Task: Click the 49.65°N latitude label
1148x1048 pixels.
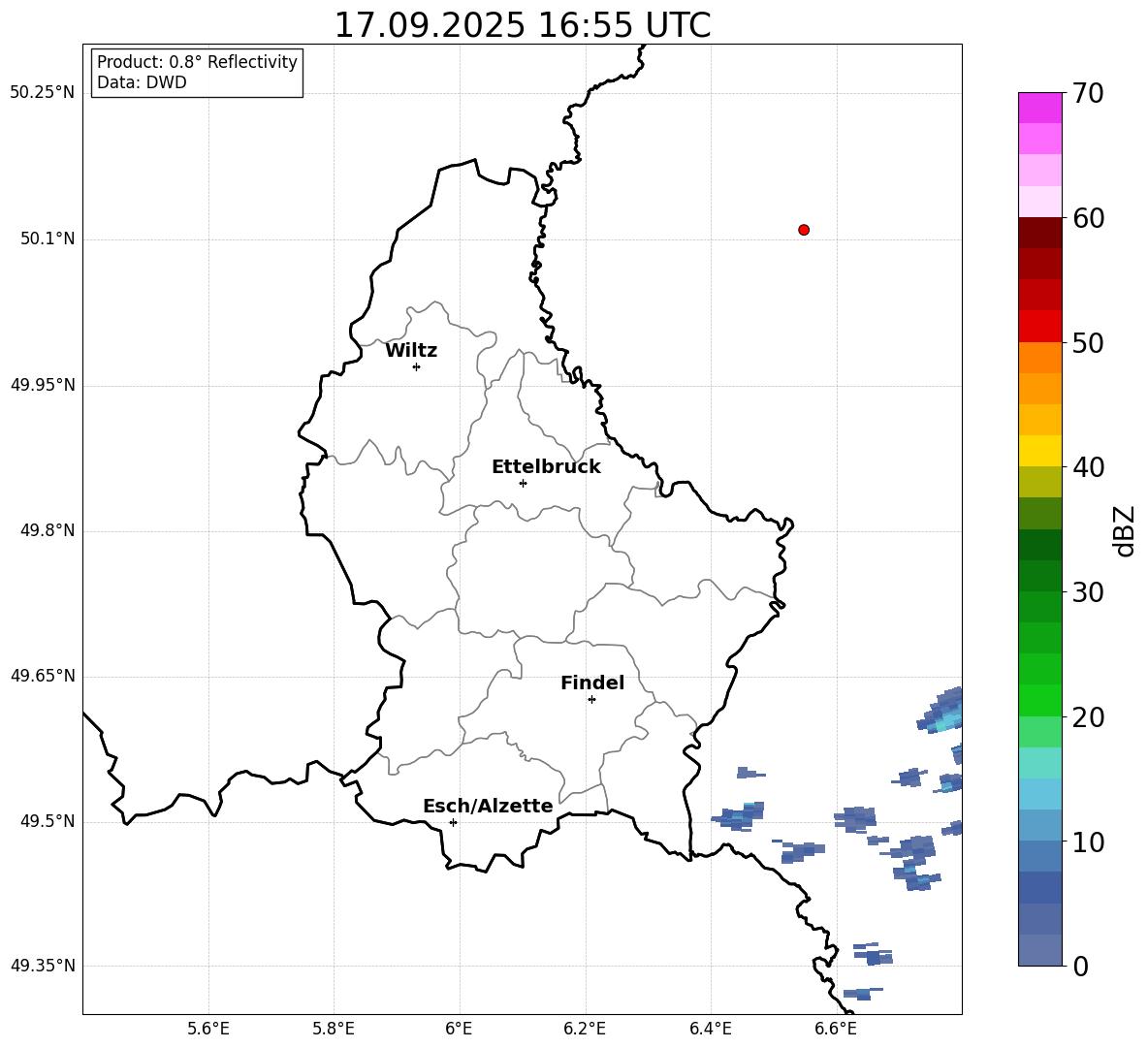Action: click(x=43, y=676)
